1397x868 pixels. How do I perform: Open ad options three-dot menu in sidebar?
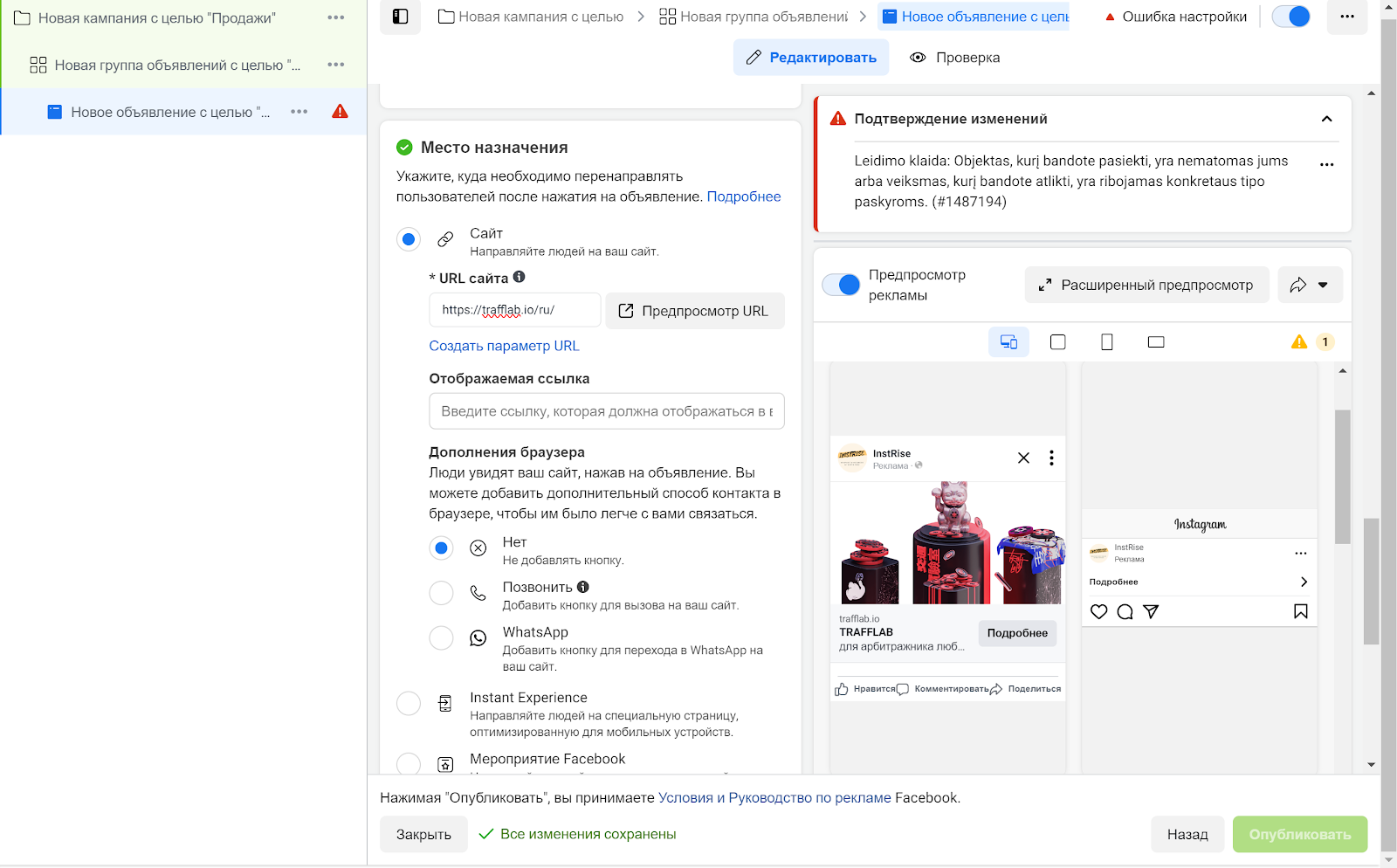click(x=299, y=112)
